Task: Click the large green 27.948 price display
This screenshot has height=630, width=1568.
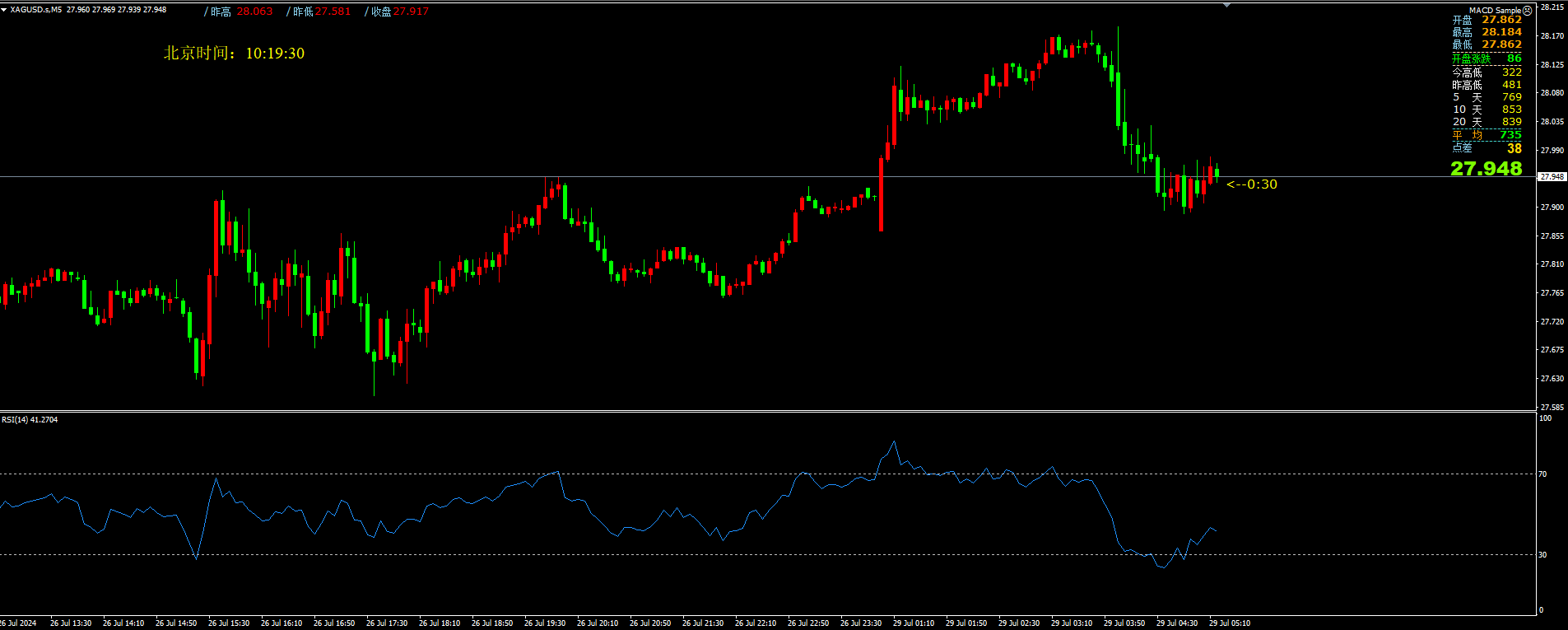Action: (x=1486, y=169)
